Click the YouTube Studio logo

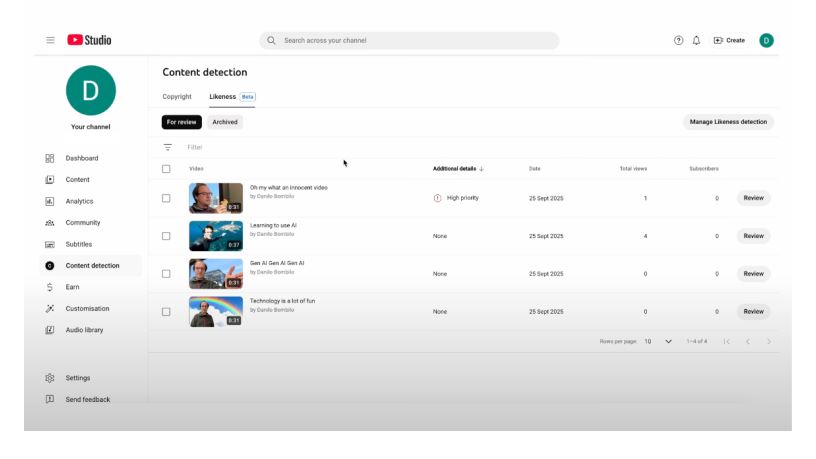pos(89,40)
